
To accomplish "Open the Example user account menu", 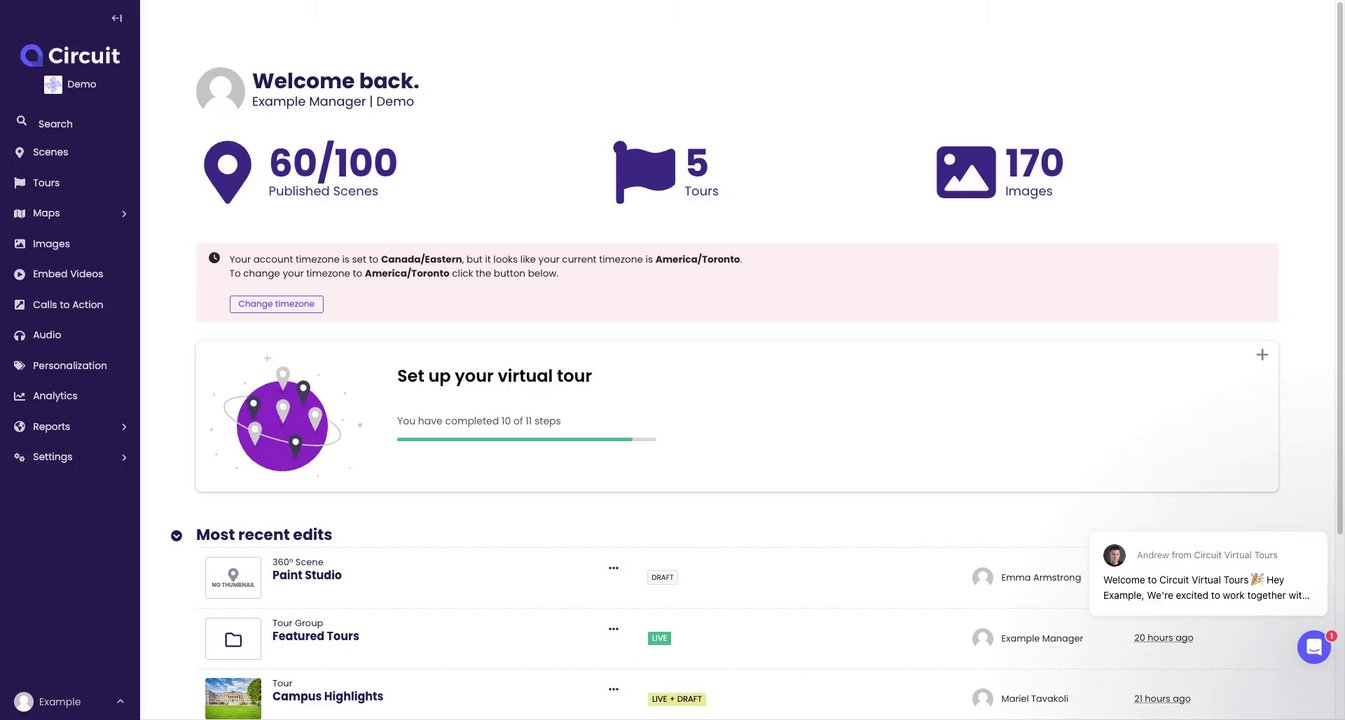I will click(69, 702).
